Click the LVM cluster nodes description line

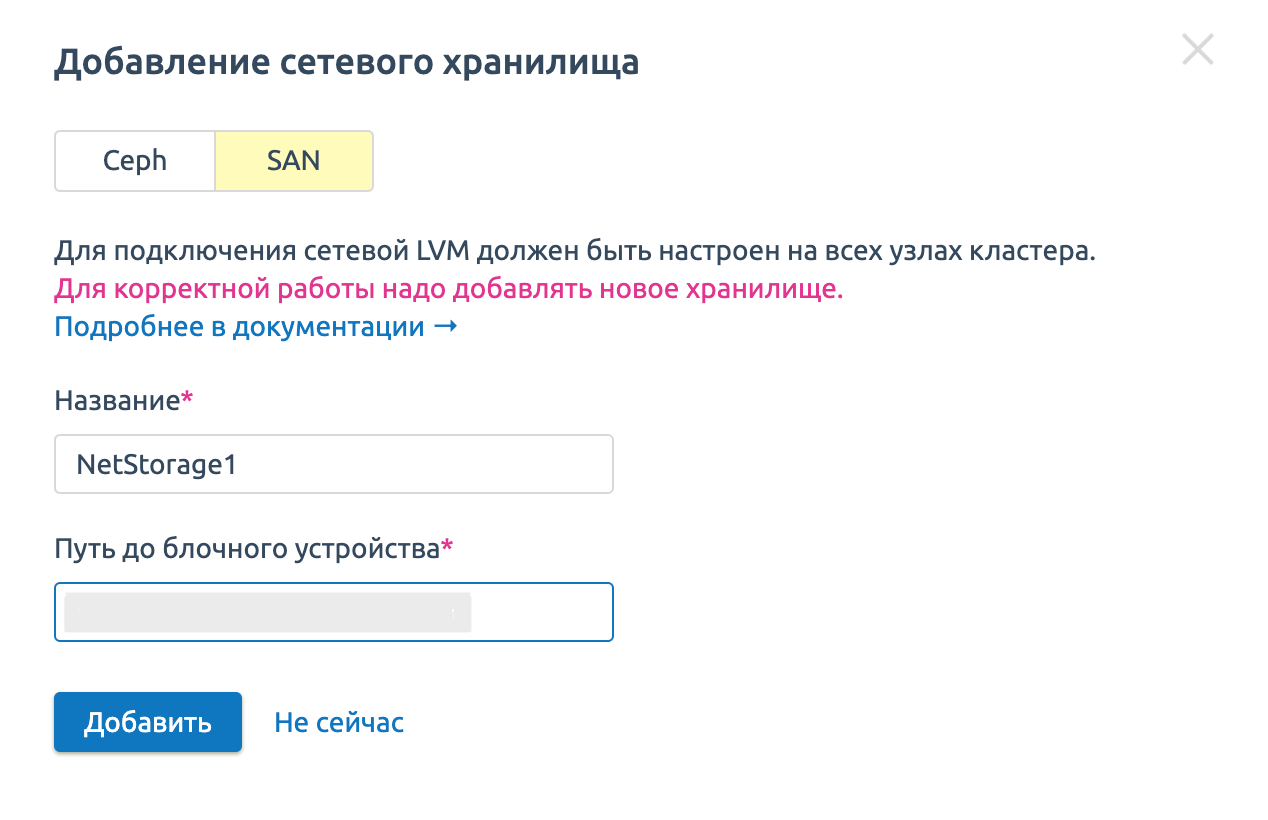(x=574, y=250)
